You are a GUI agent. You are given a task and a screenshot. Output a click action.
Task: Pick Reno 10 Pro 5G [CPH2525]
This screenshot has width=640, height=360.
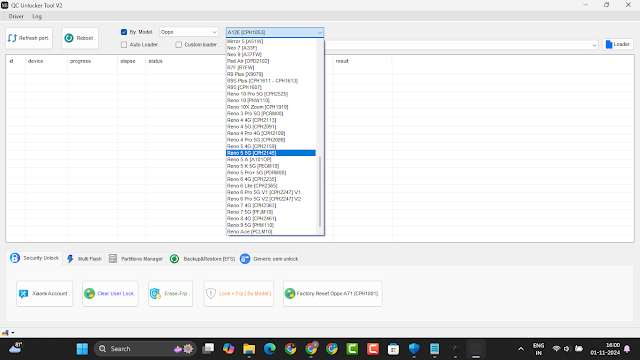(x=271, y=94)
